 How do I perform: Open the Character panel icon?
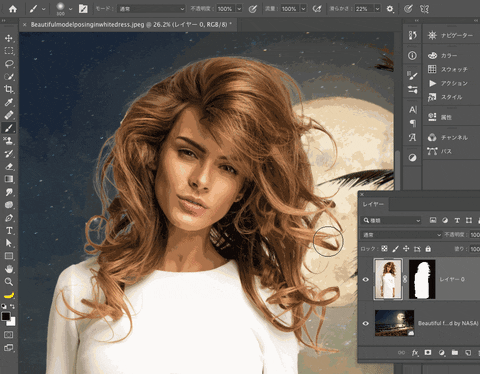pos(413,110)
